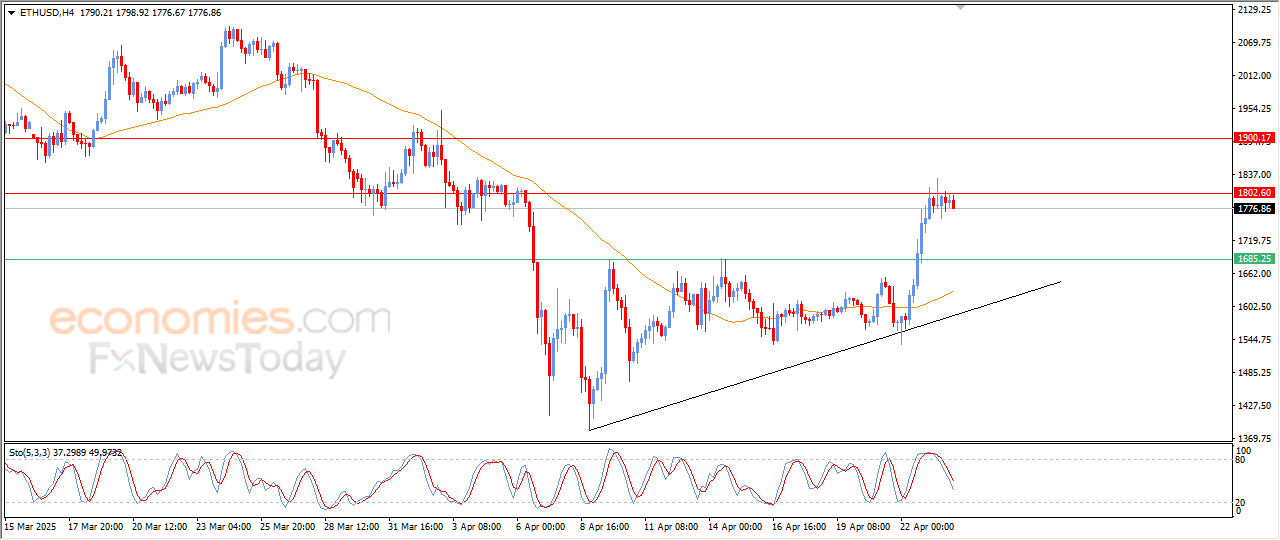This screenshot has height=540, width=1280.
Task: Click the 23 Mar 04:00 time label
Action: pos(224,525)
